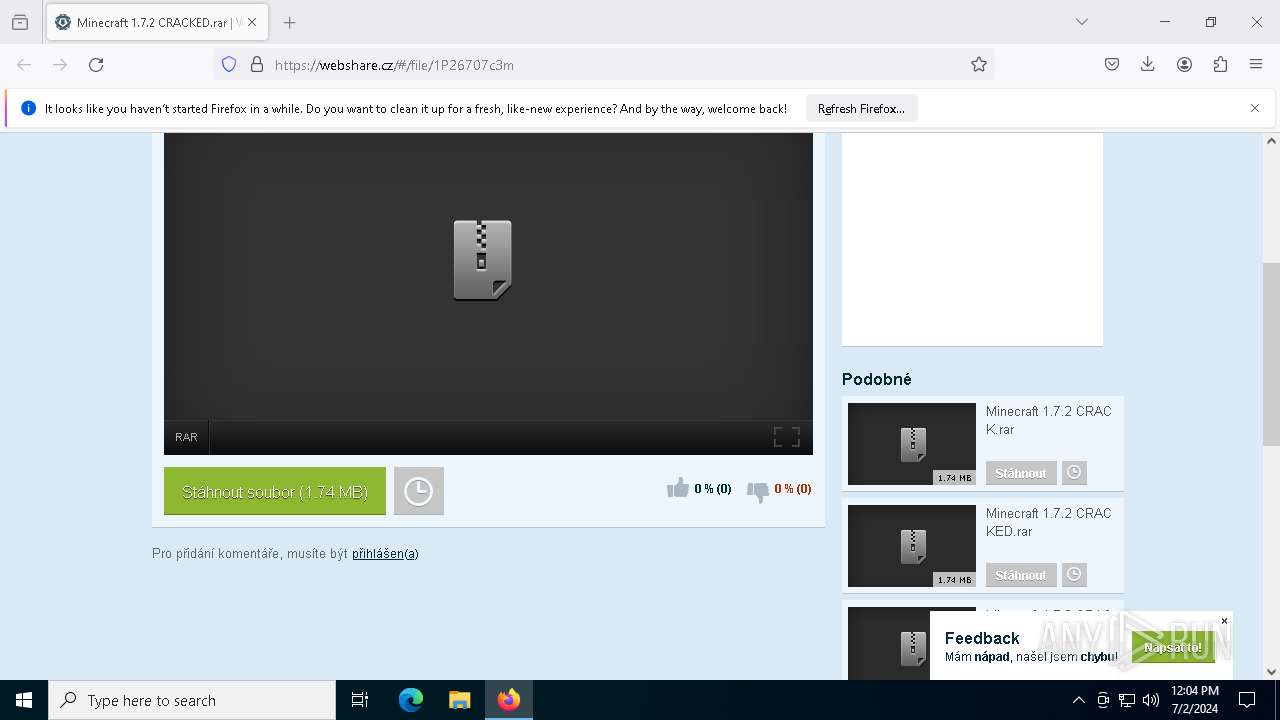The width and height of the screenshot is (1280, 720).
Task: Go back with the browser back arrow
Action: [24, 65]
